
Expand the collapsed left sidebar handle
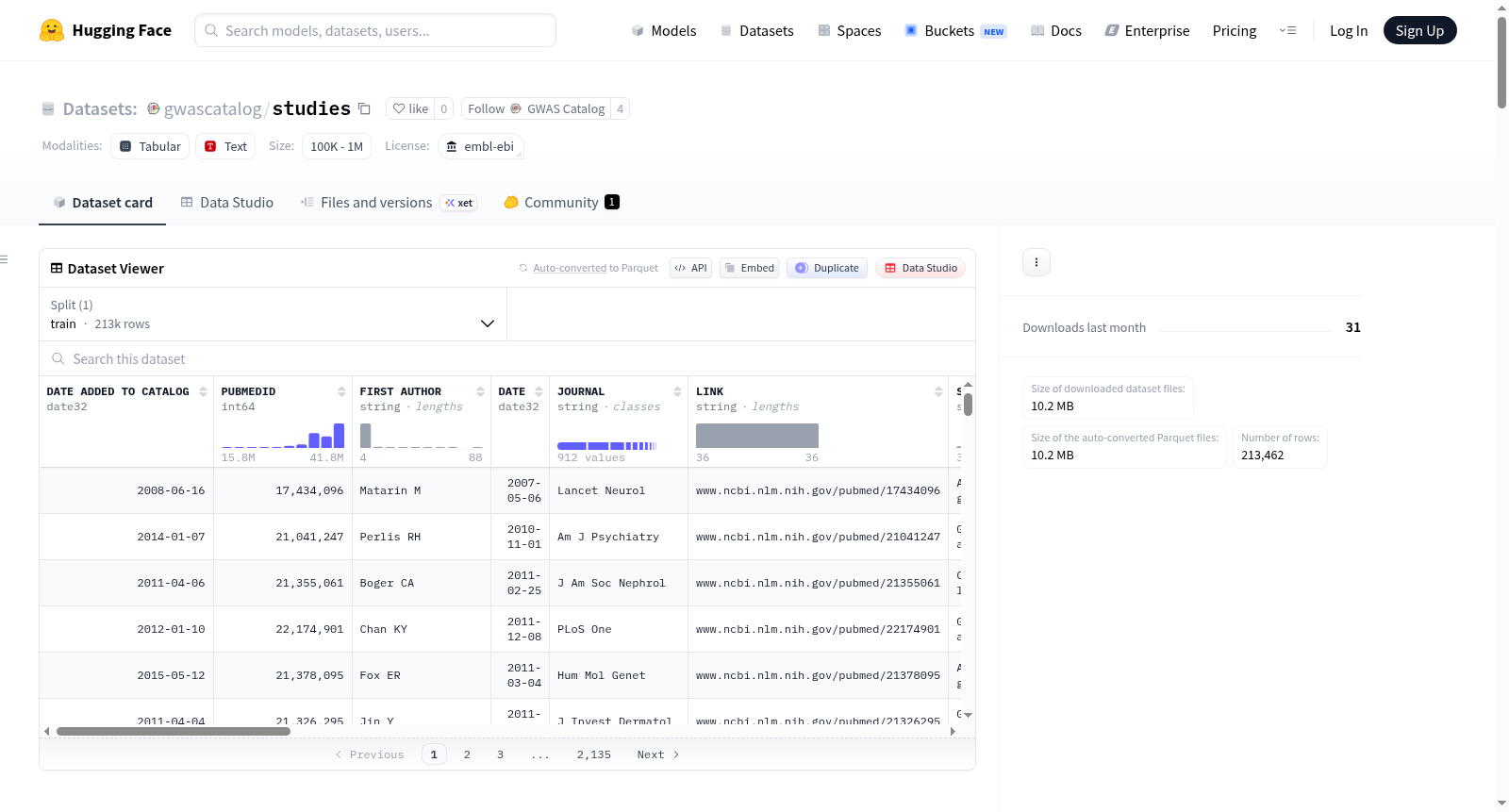[x=4, y=259]
